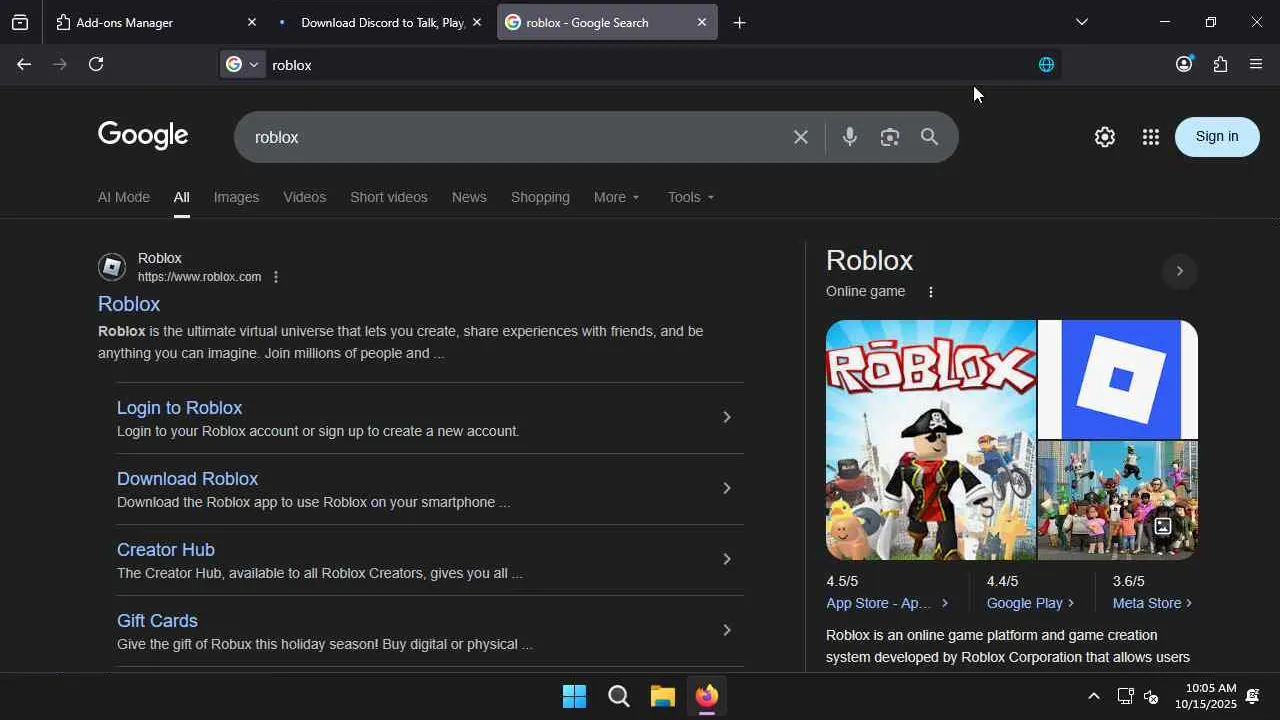Expand the Creator Hub sitelink arrow
1280x720 pixels.
tap(727, 559)
